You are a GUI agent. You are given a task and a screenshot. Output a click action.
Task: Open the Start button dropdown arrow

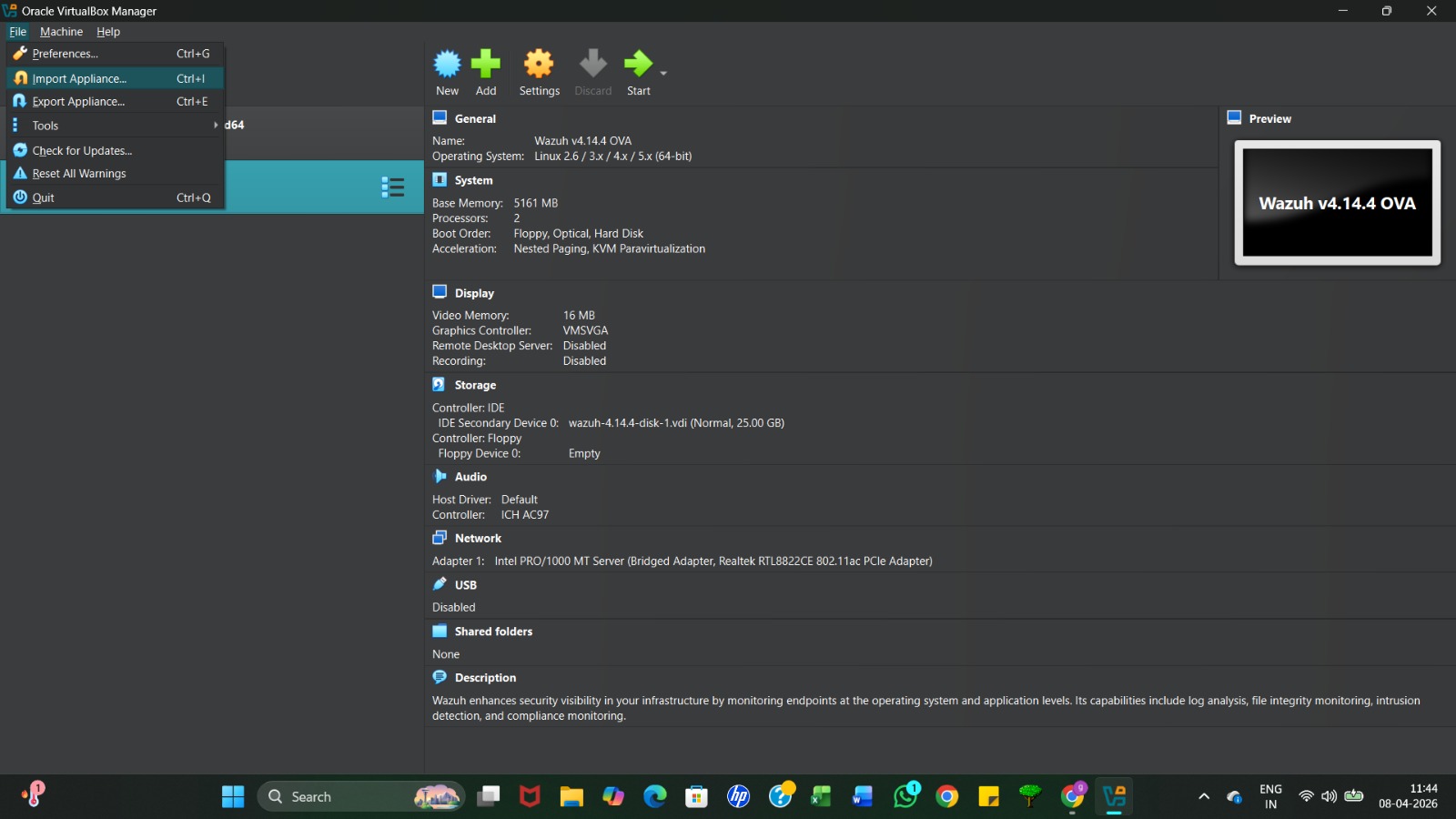click(x=663, y=73)
